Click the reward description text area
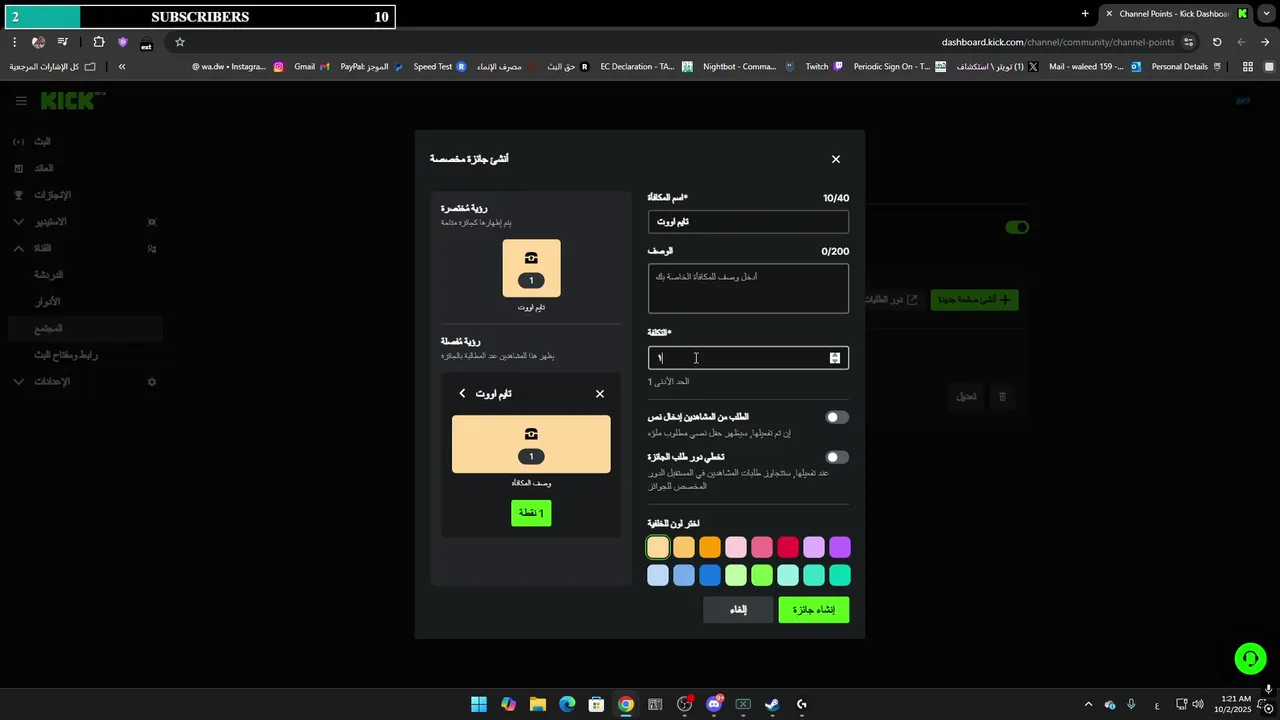This screenshot has height=720, width=1280. click(x=748, y=288)
